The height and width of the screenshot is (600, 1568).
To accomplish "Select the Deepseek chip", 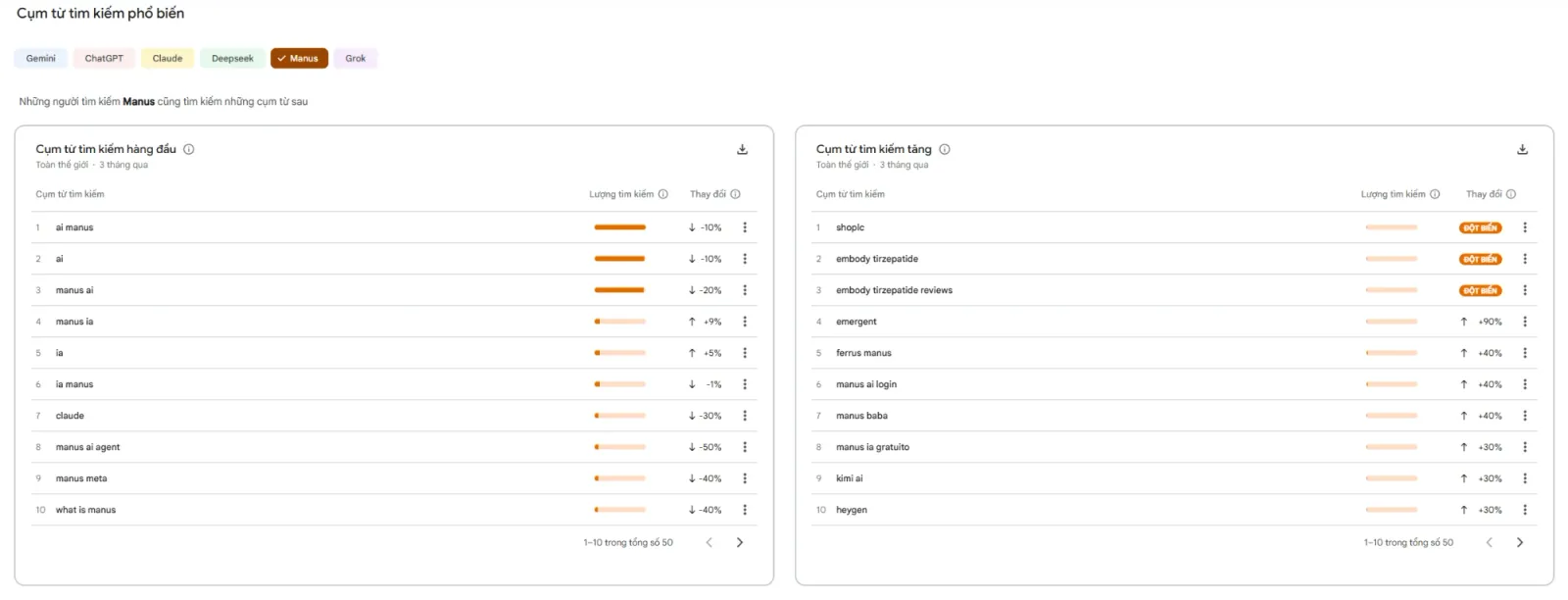I will pos(232,59).
